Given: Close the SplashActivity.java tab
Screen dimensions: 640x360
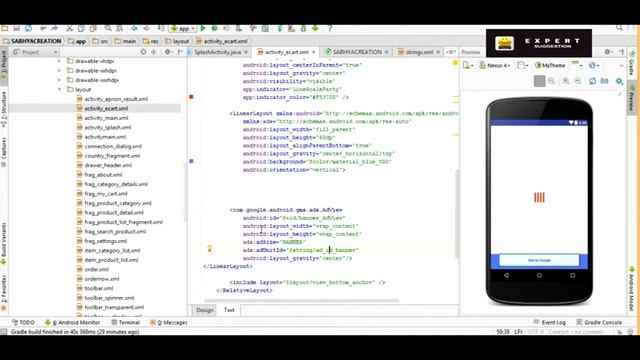Looking at the screenshot, I should click(x=246, y=52).
